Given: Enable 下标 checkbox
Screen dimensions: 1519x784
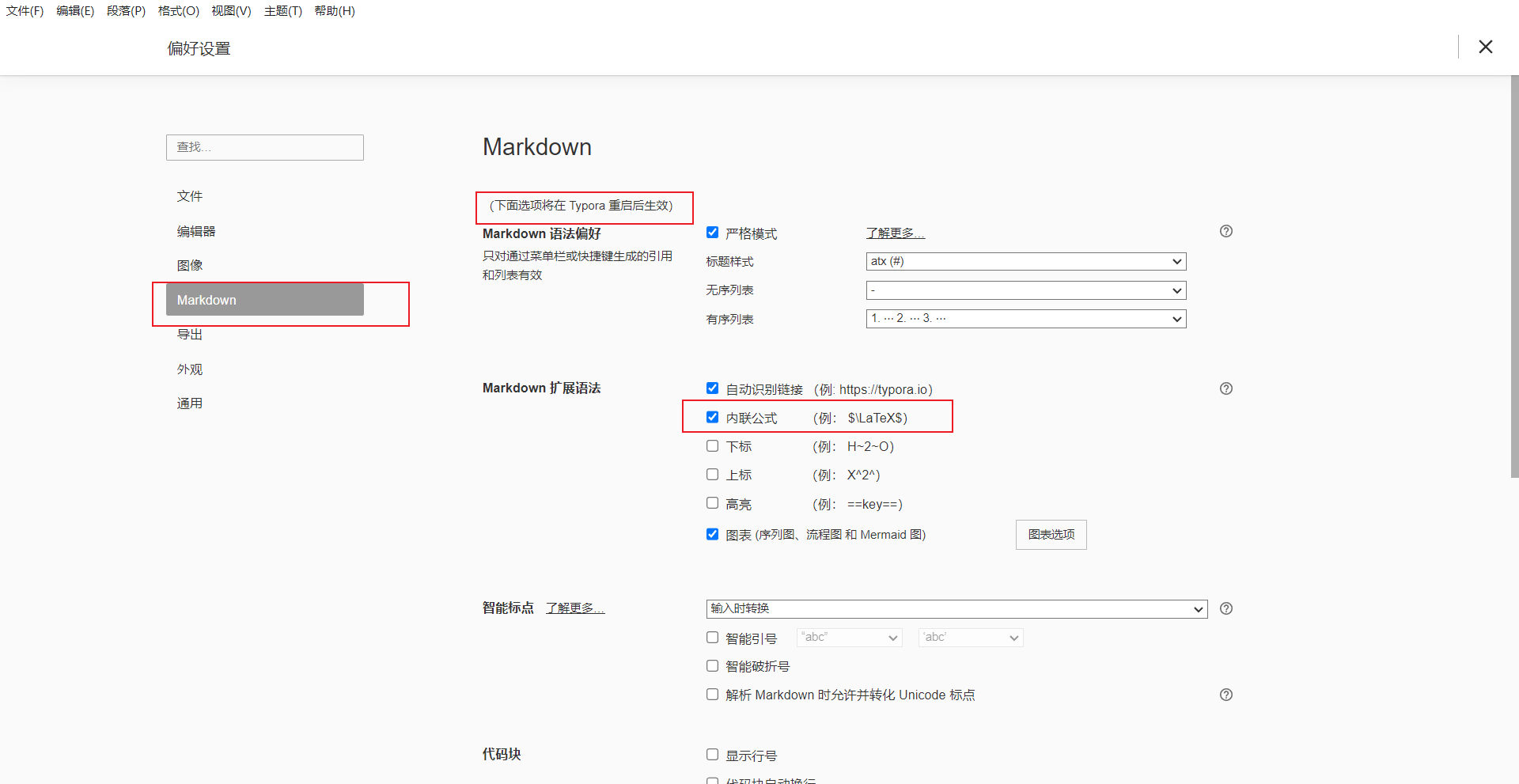Looking at the screenshot, I should [712, 446].
